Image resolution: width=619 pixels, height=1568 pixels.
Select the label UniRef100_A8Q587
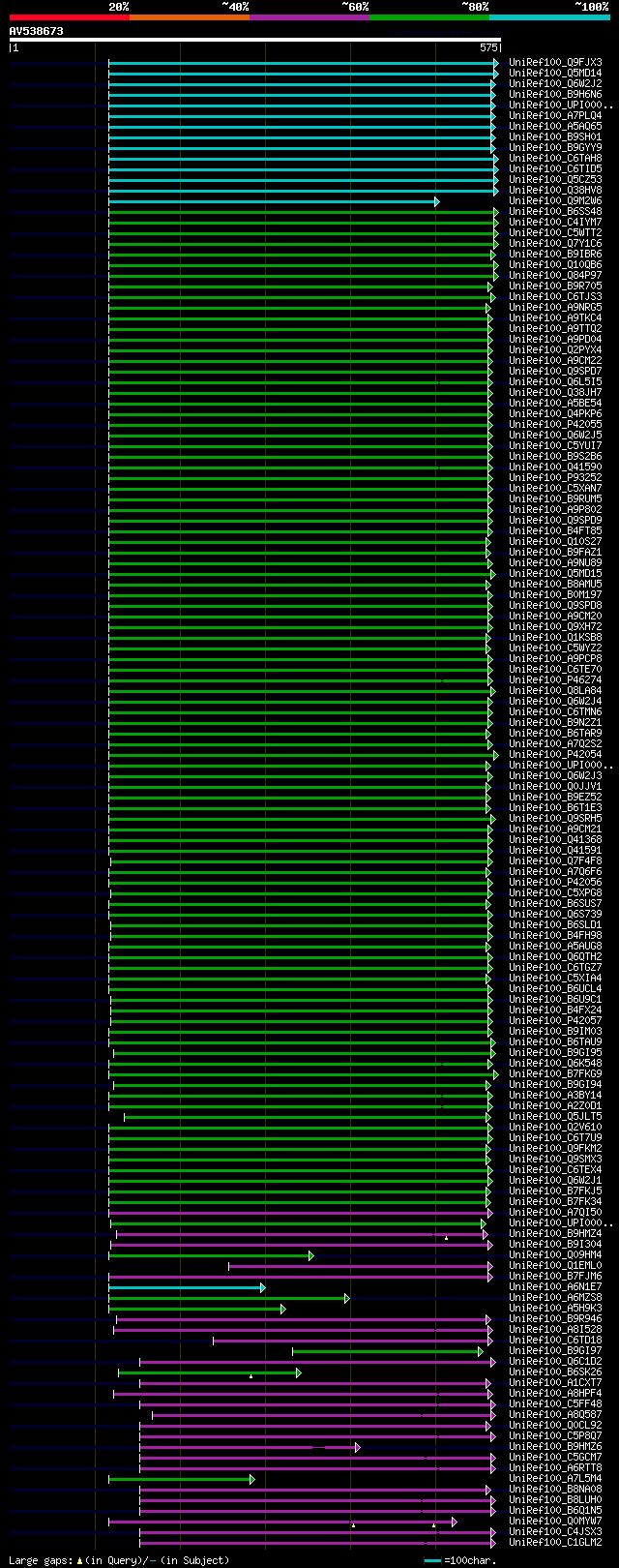pyautogui.click(x=555, y=1415)
